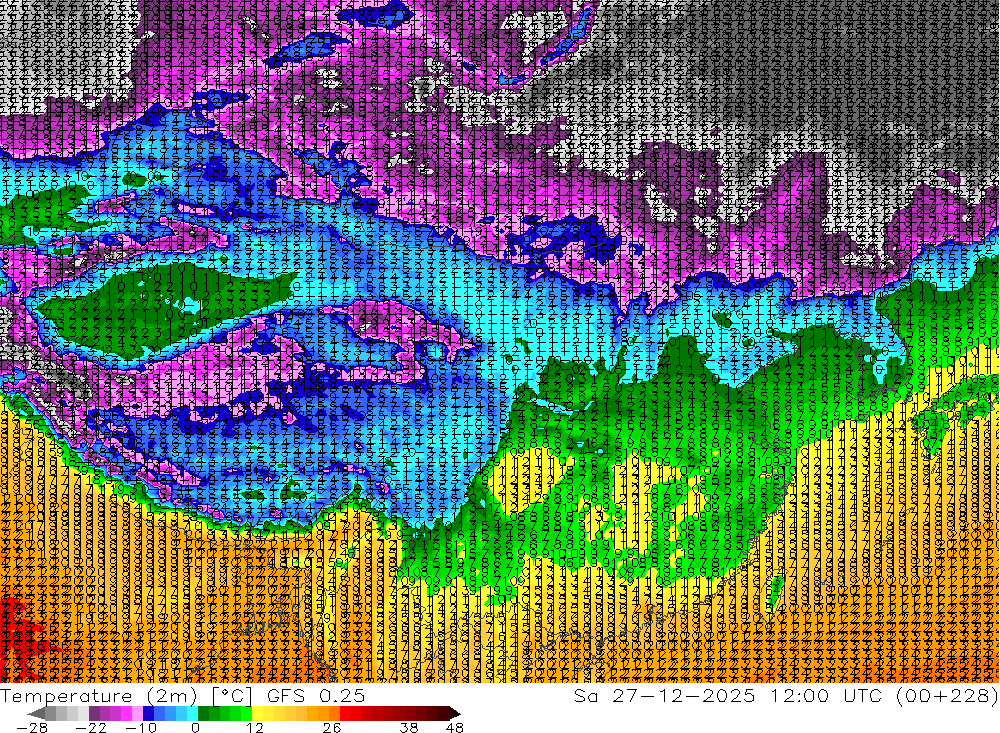Click the dark purple swatch above -22
1000x733 pixels.
[94, 713]
